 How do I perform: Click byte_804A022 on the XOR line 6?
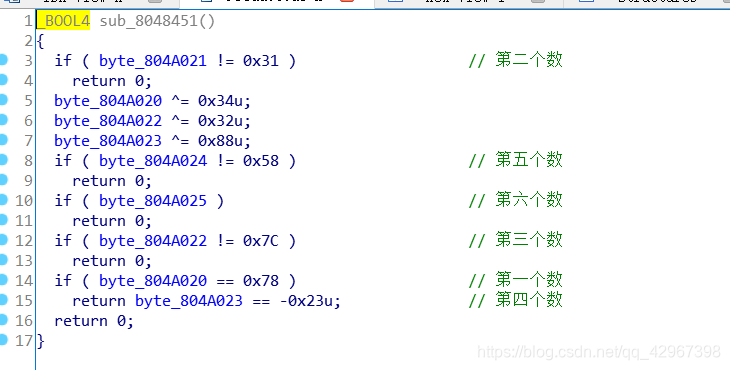[x=108, y=121]
